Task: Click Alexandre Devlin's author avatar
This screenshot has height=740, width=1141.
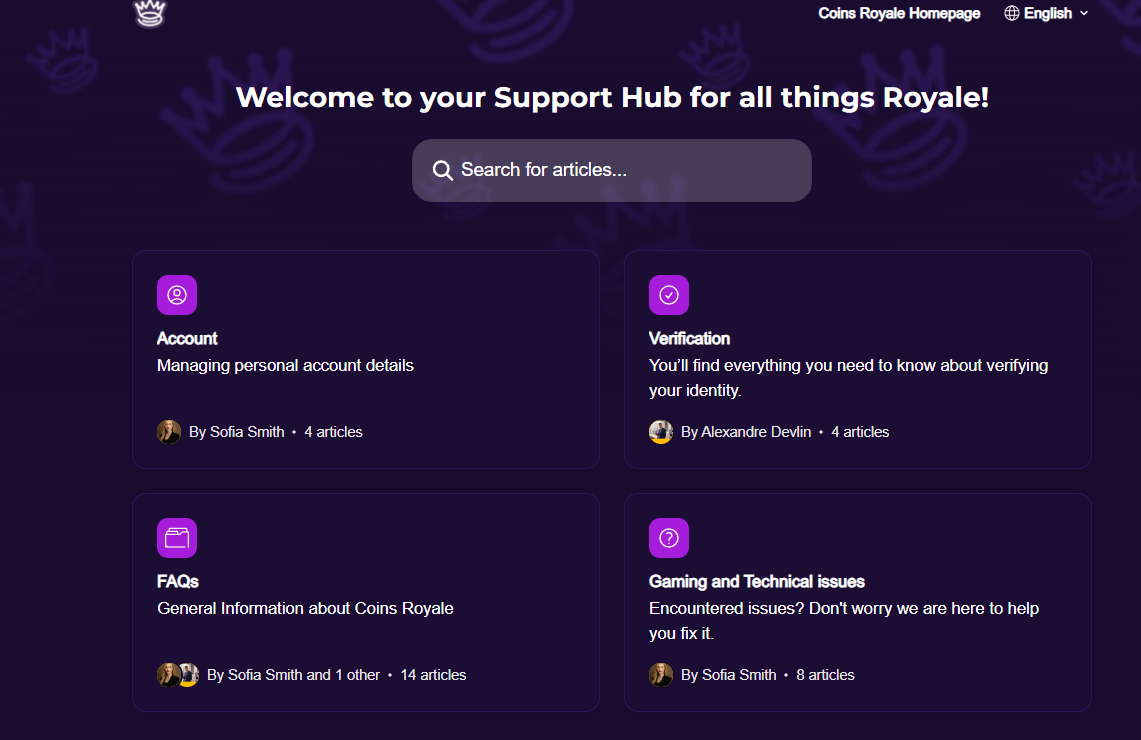Action: 661,432
